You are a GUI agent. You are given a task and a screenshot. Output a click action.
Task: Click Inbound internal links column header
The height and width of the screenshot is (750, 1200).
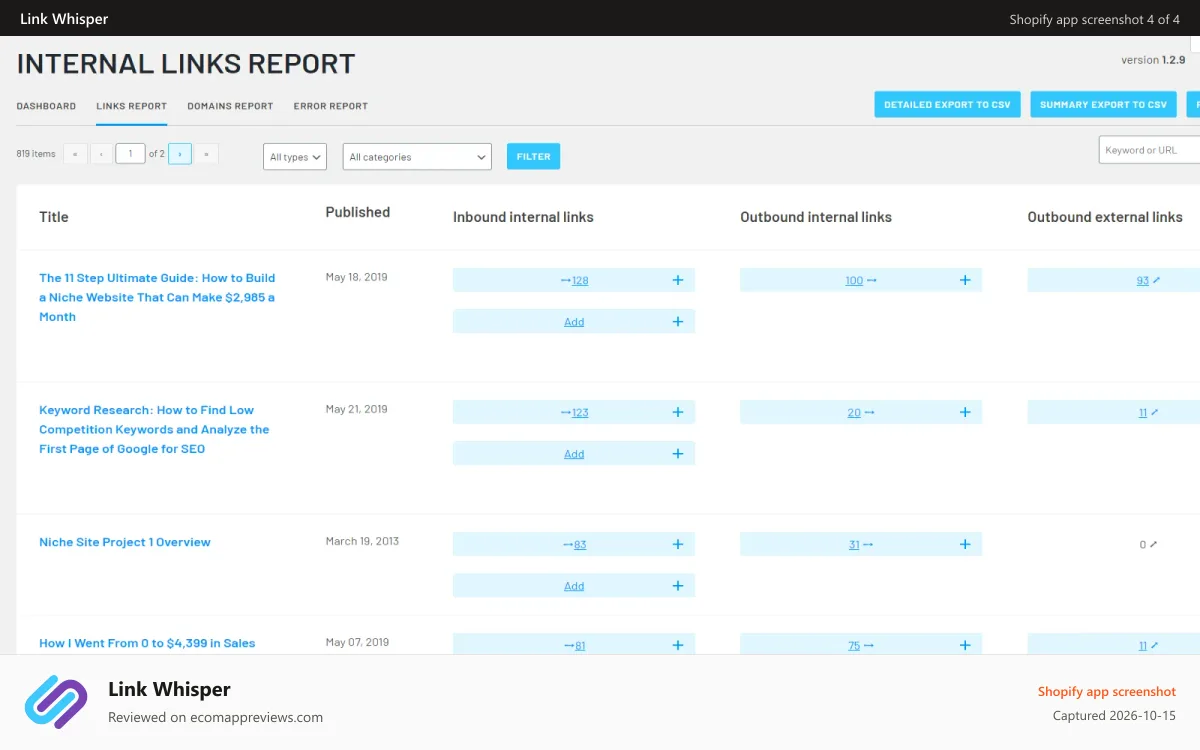523,217
